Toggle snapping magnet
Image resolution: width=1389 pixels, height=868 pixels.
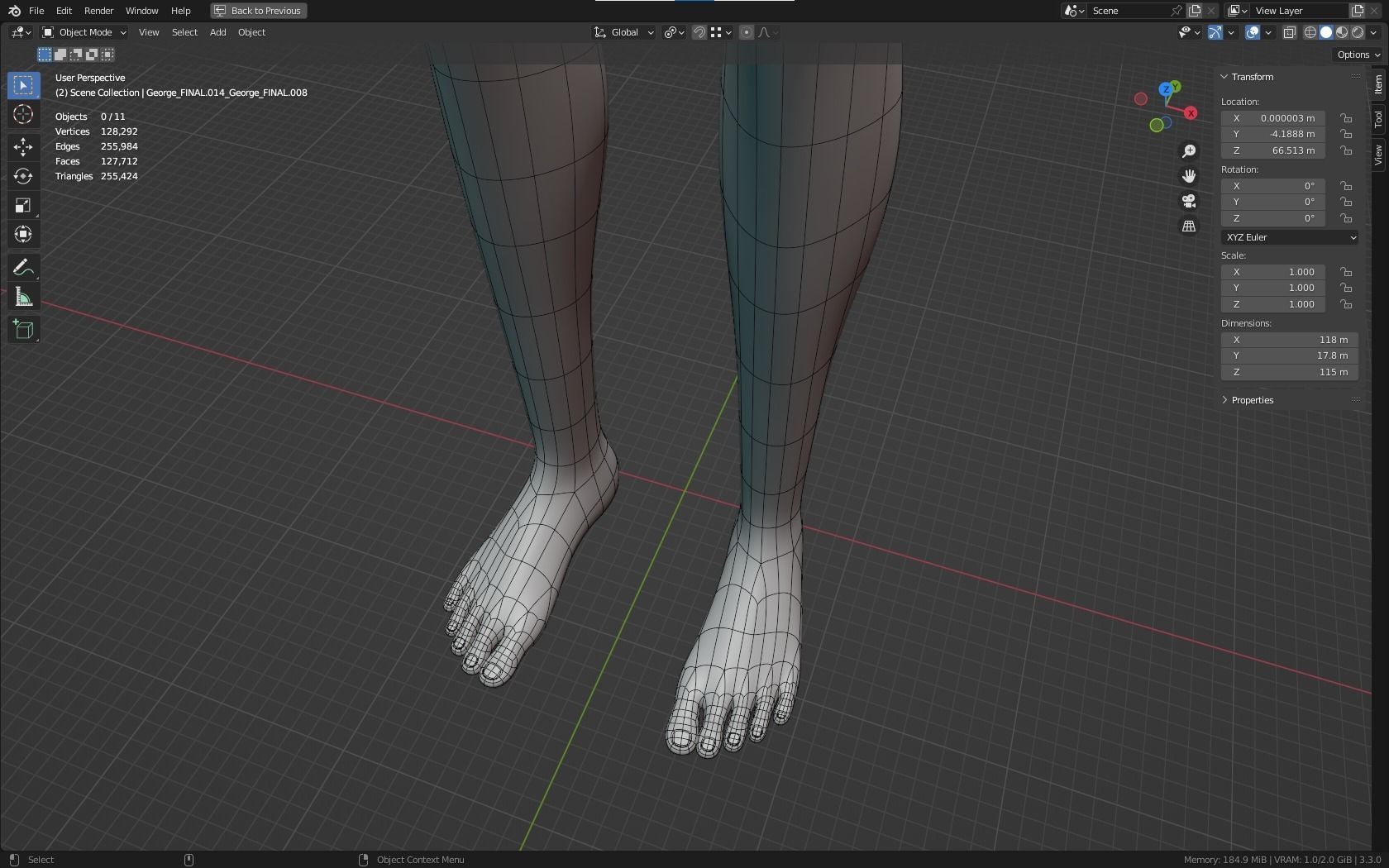coord(699,32)
